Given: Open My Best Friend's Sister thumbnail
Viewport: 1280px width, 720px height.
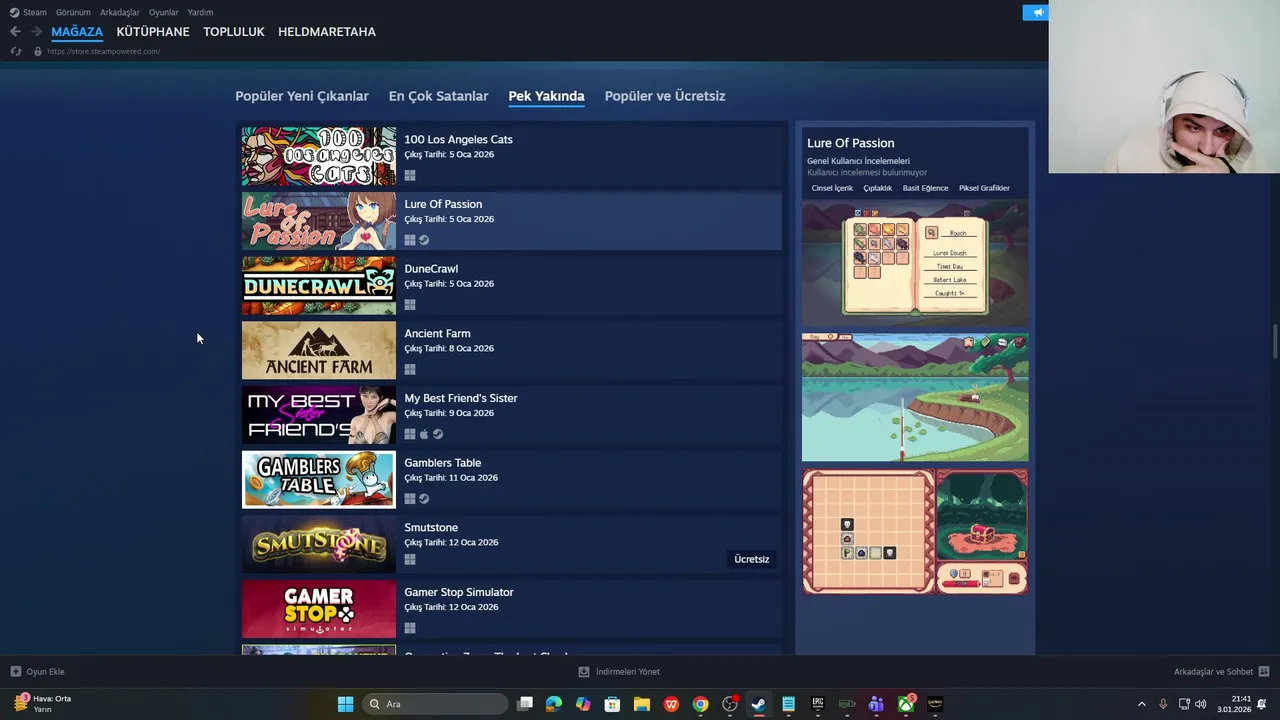Looking at the screenshot, I should pos(319,415).
